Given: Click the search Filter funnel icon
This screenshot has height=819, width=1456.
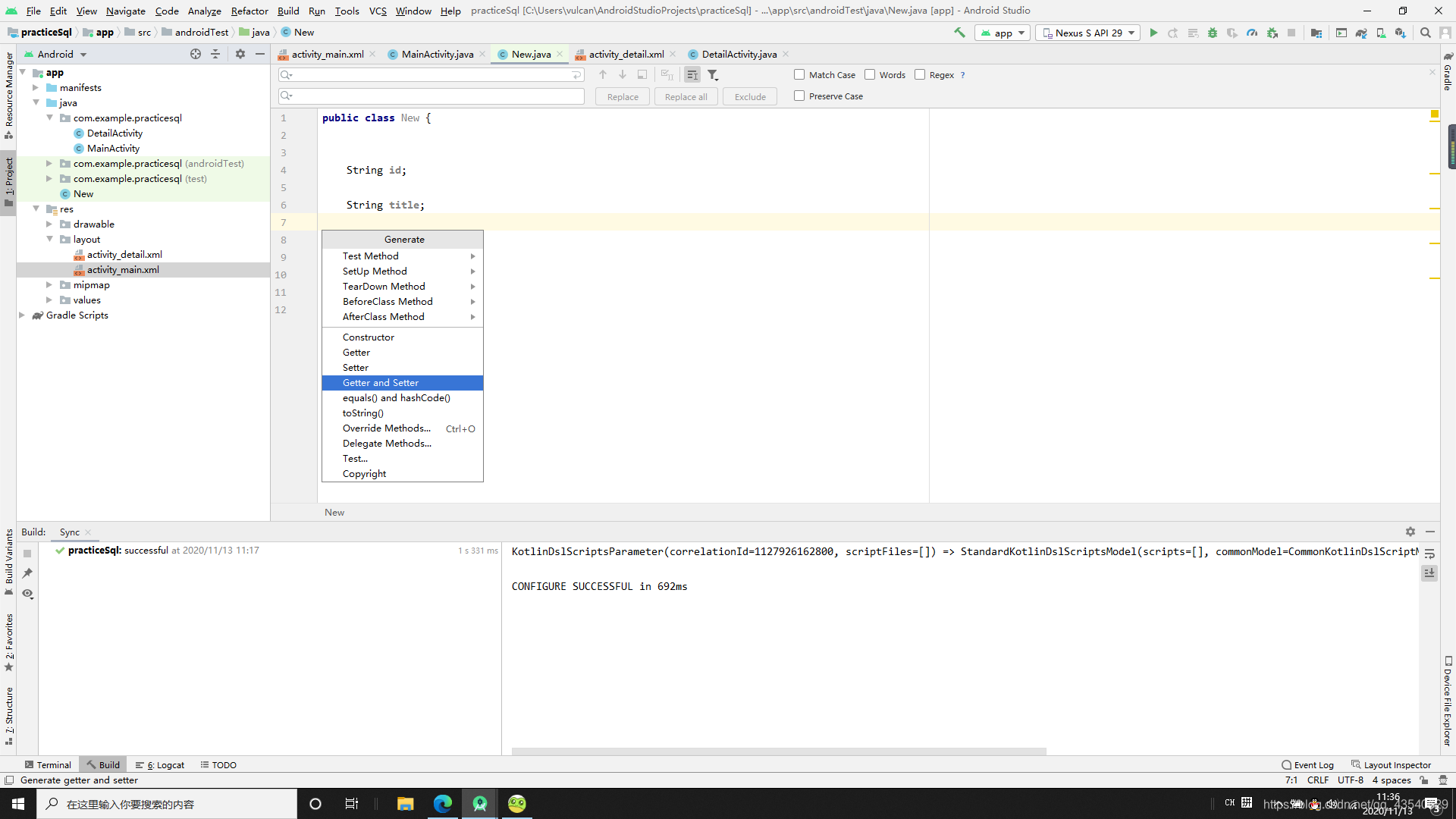Looking at the screenshot, I should pyautogui.click(x=713, y=74).
